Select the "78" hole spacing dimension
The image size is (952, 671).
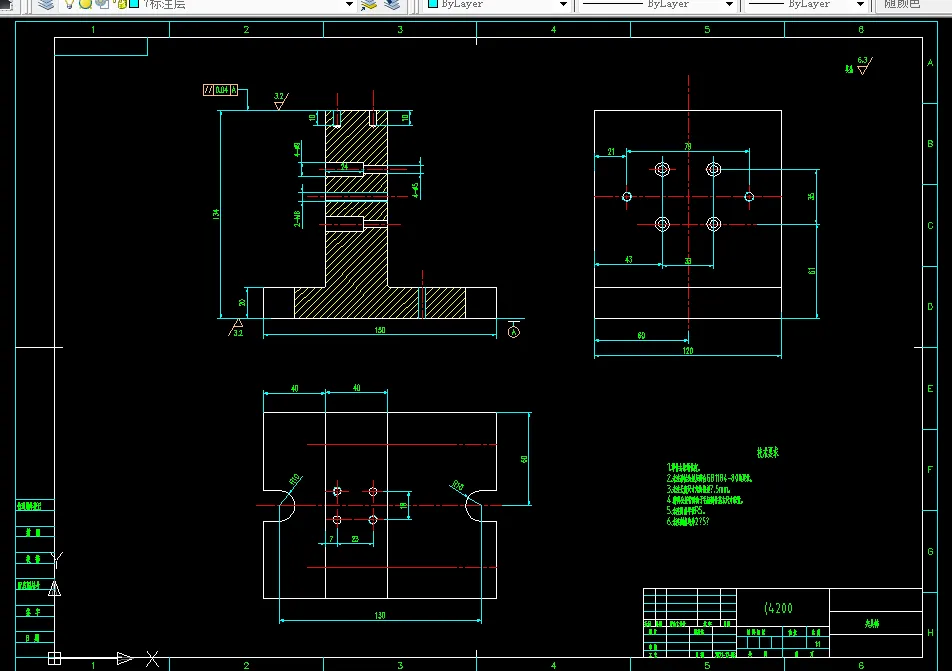[688, 146]
